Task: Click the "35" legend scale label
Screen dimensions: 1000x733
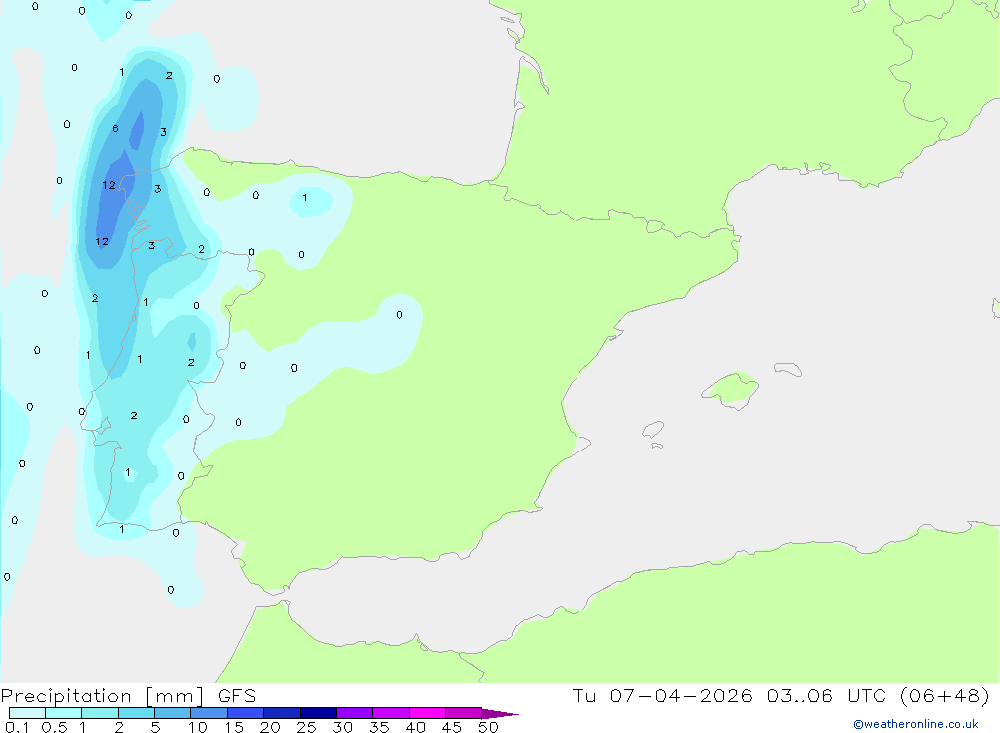Action: coord(379,727)
